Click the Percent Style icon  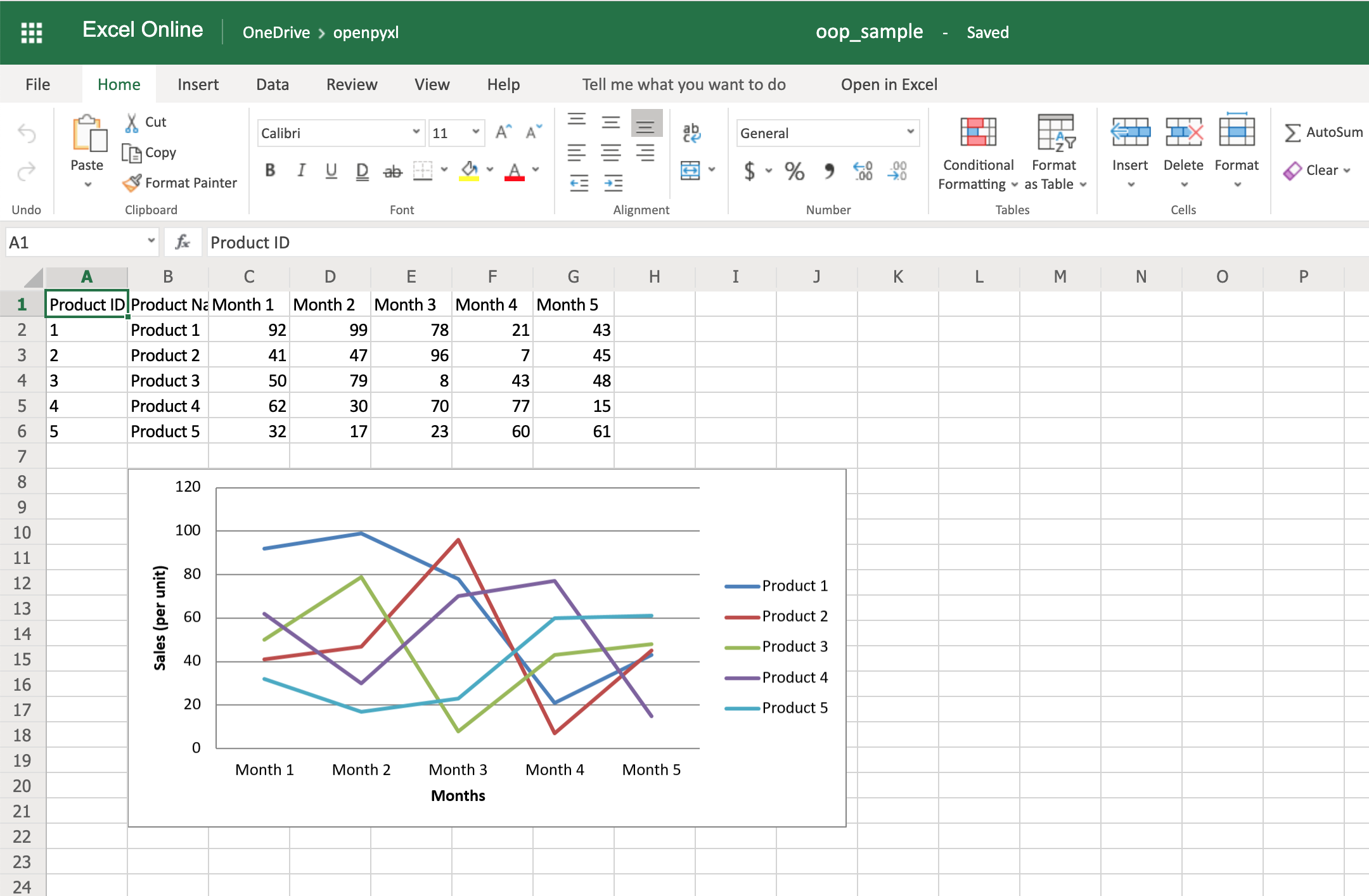click(793, 170)
